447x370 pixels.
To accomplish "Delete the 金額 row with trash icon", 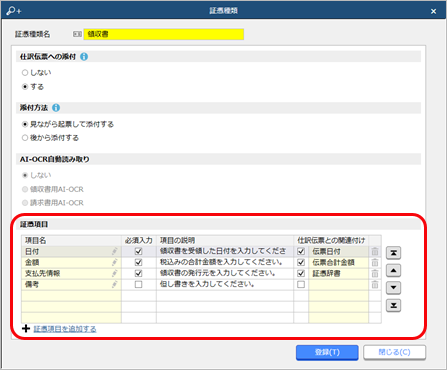I will (375, 262).
